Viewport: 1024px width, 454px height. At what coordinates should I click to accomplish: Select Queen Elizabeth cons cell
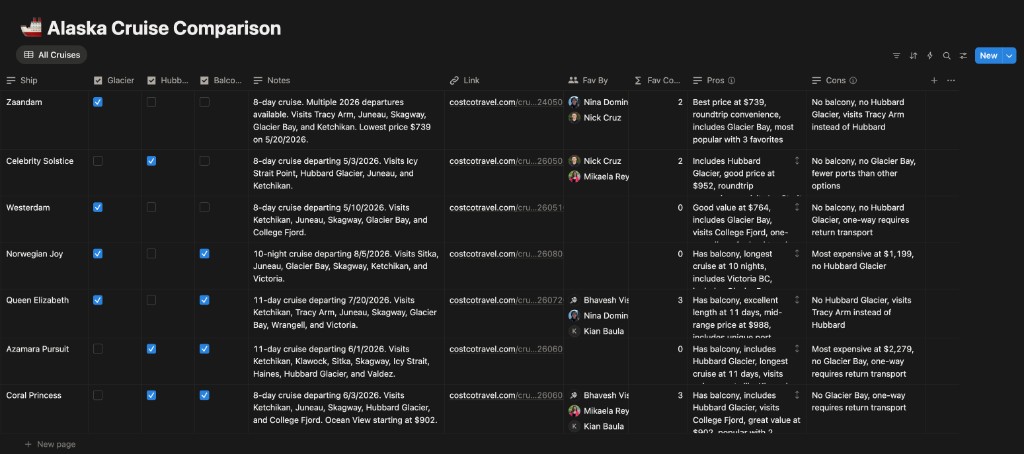(866, 313)
